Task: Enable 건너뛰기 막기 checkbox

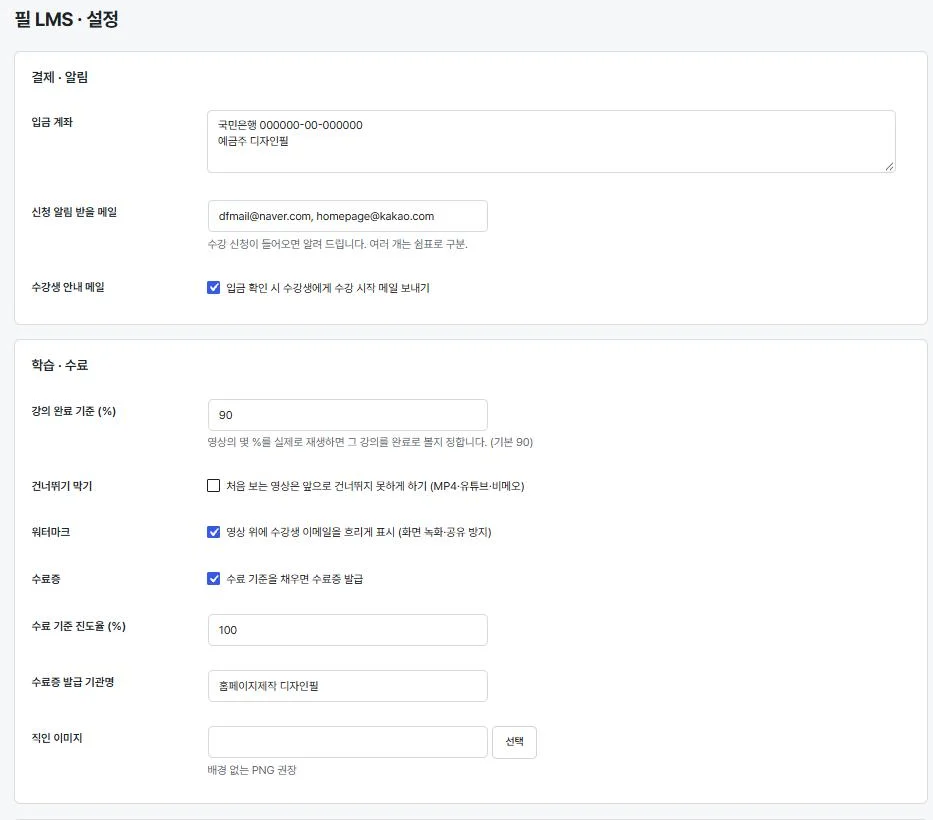Action: [x=214, y=486]
